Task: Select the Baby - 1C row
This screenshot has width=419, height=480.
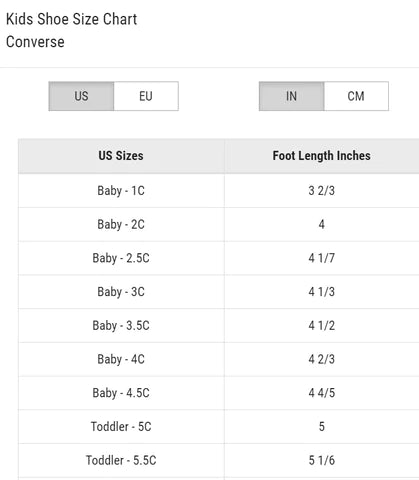Action: tap(219, 191)
